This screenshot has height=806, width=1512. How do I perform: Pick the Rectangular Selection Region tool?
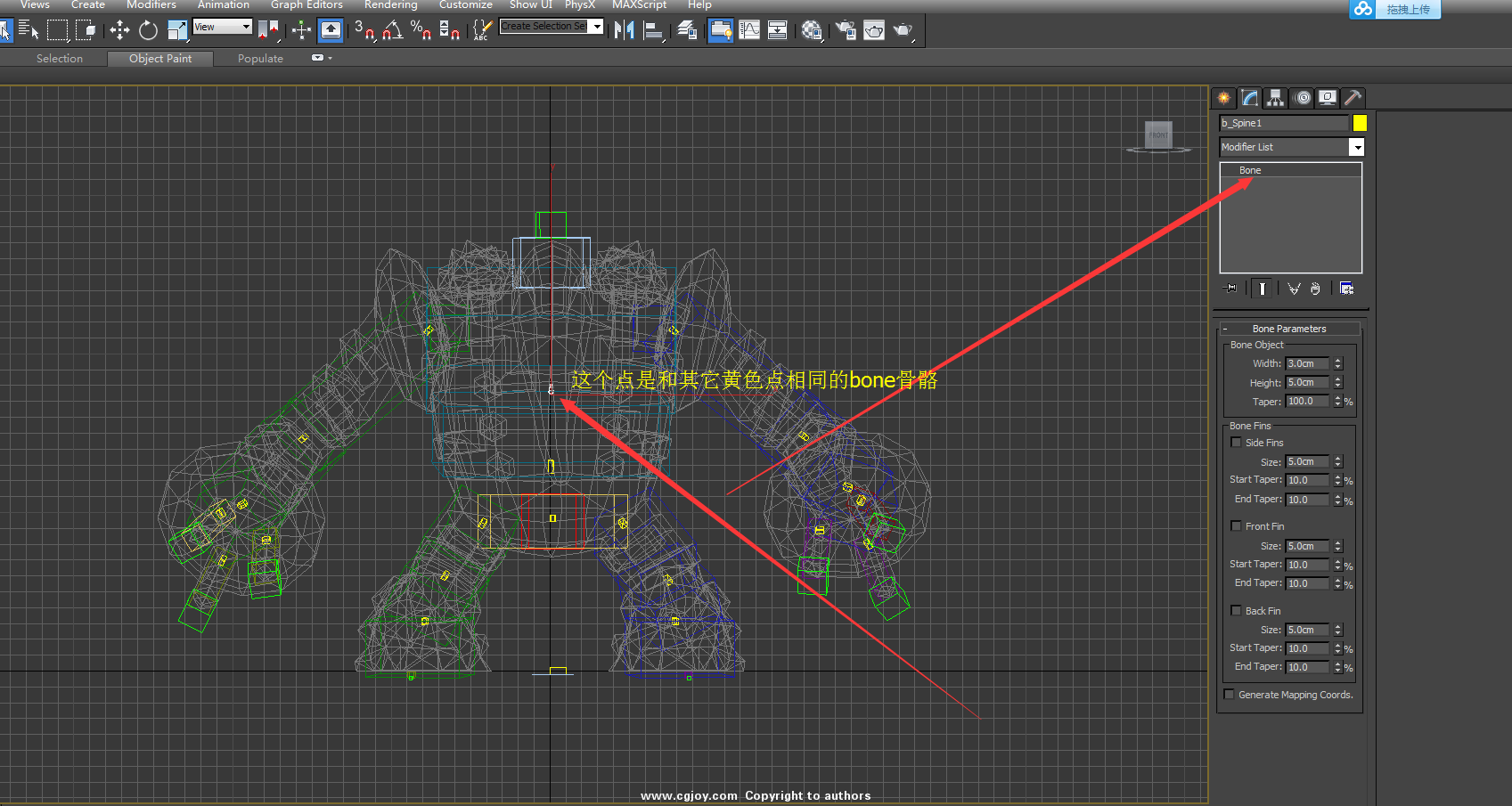coord(57,30)
